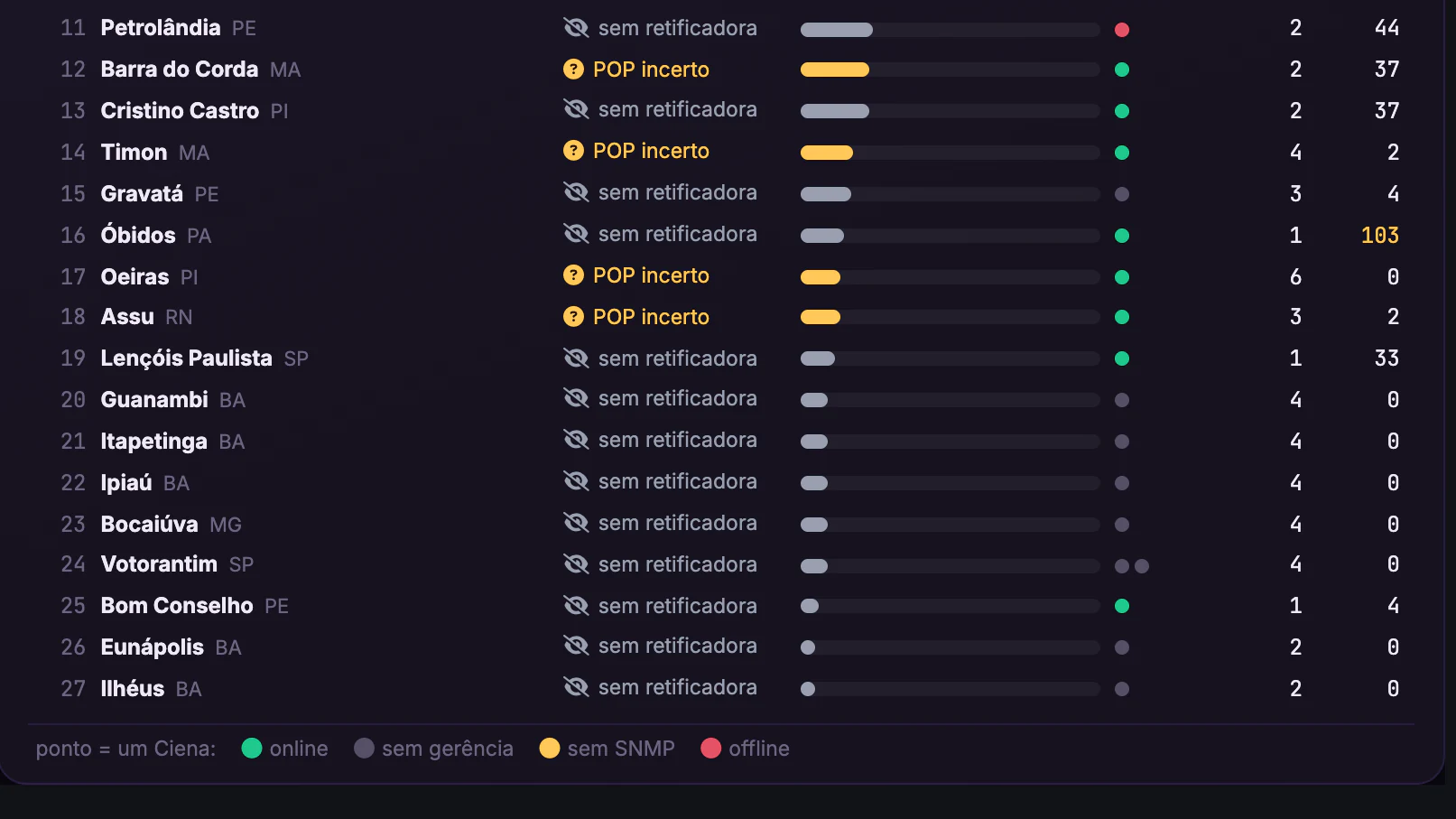Click the green online dot in Bom Conselho row

pos(1122,606)
